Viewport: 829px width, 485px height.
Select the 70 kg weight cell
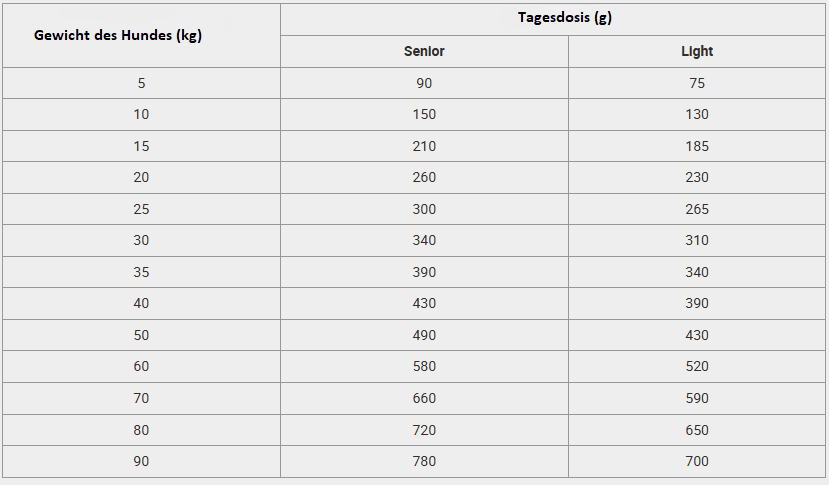pos(141,398)
